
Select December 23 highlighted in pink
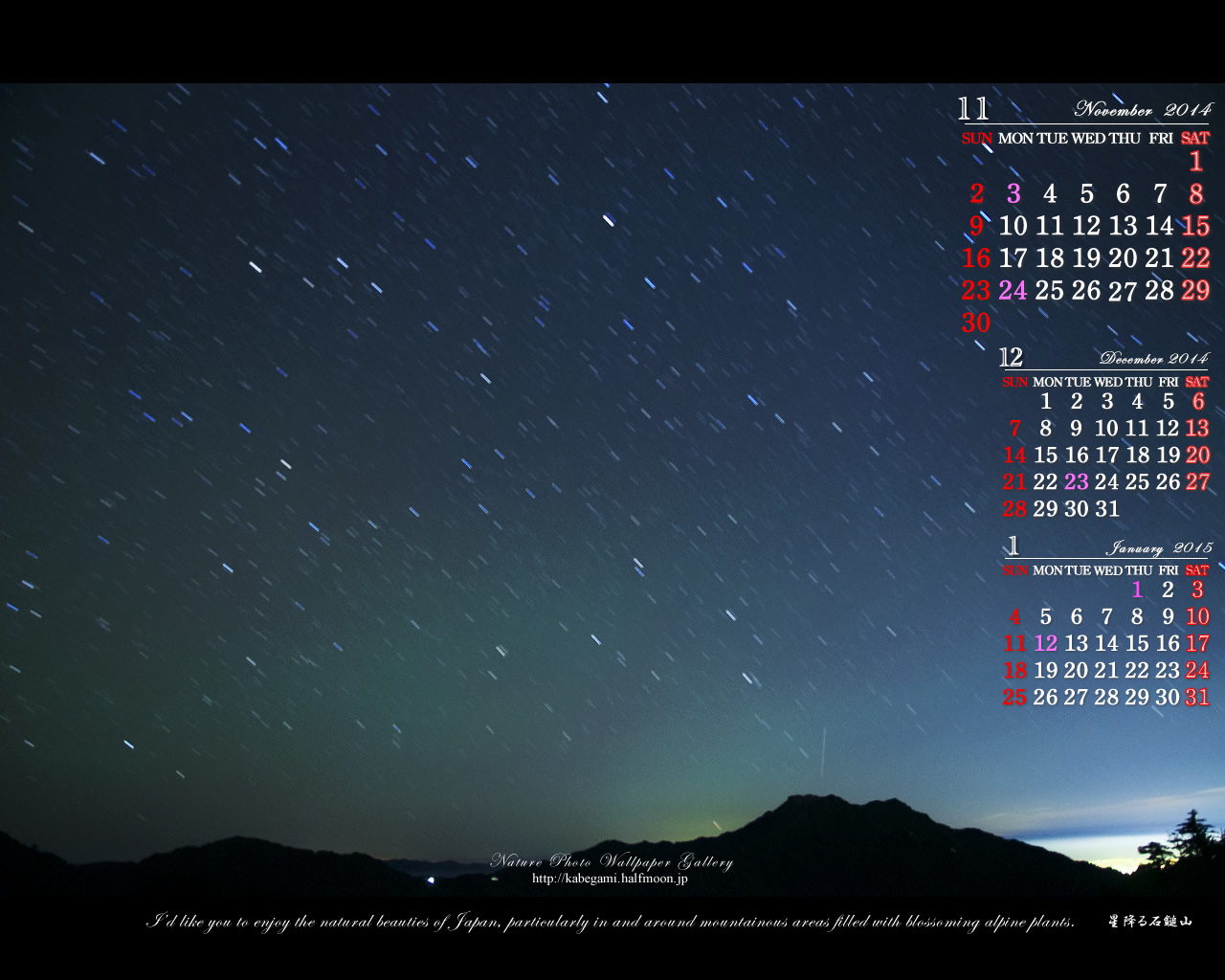(1077, 481)
